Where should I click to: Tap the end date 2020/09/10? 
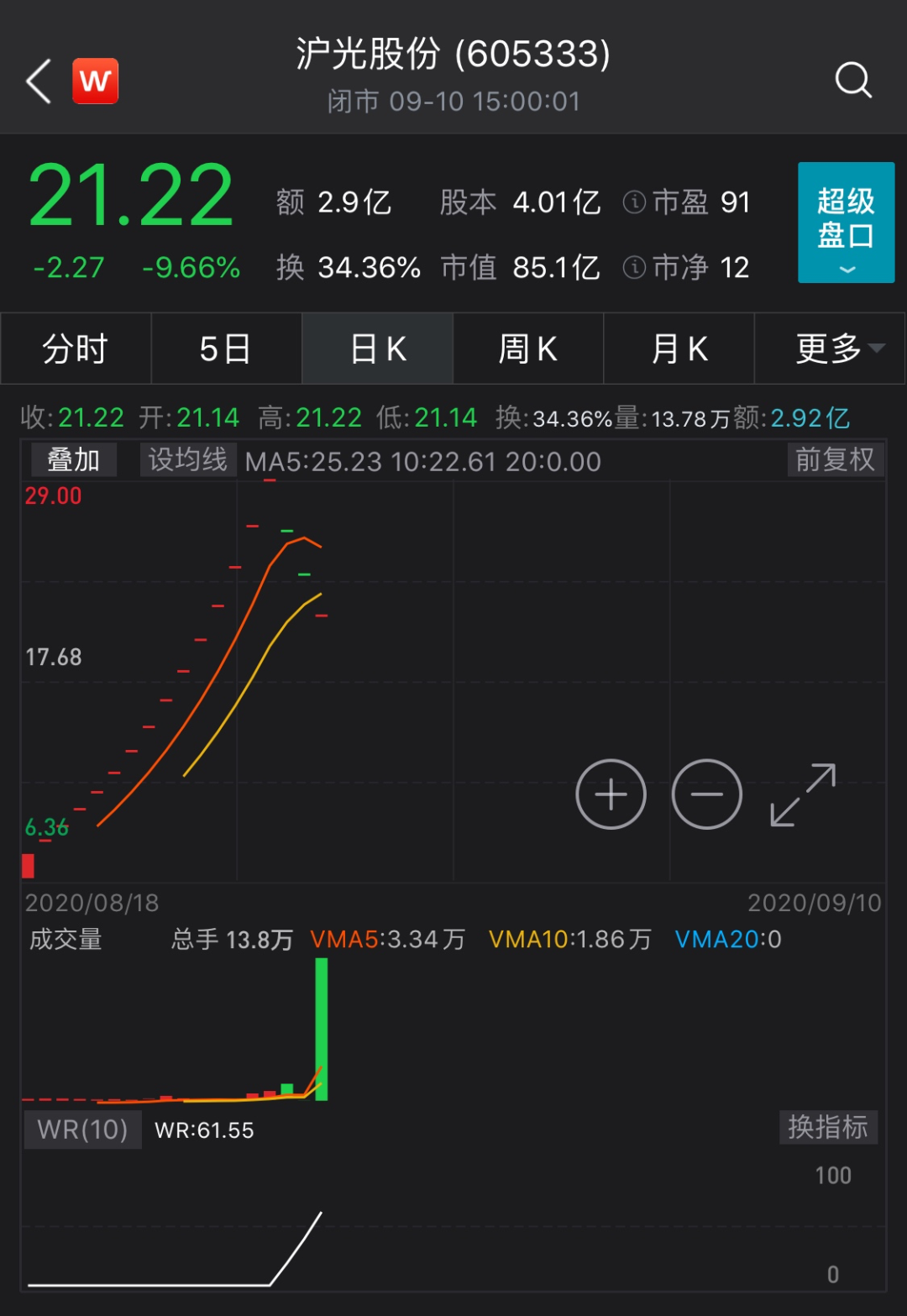tap(815, 903)
